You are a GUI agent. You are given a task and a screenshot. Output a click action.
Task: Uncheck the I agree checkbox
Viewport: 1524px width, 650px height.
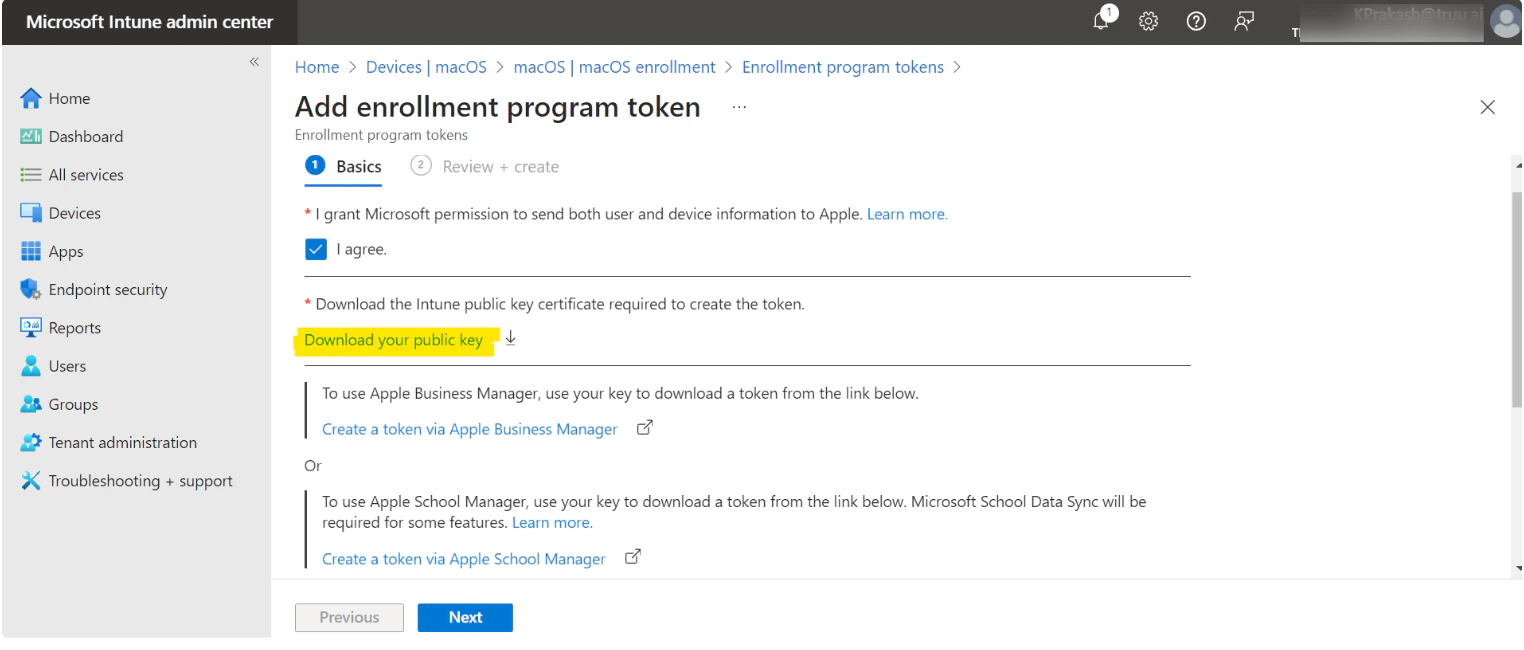316,250
